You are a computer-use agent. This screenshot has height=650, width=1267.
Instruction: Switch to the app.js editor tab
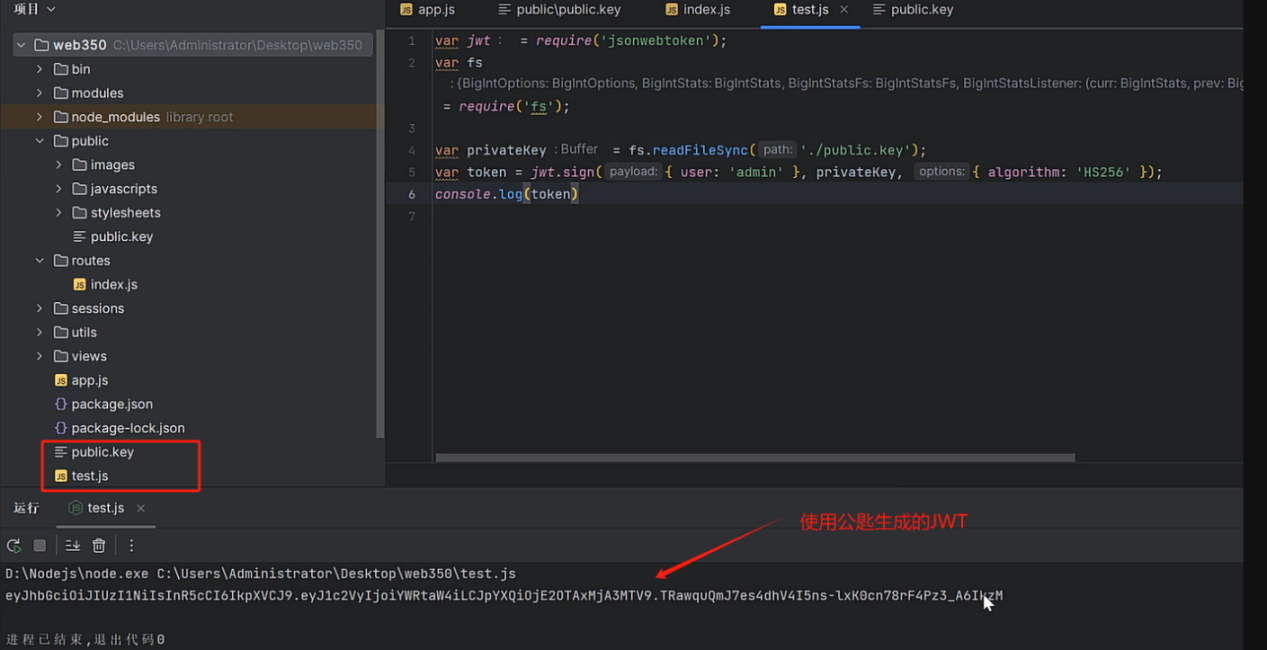pos(428,9)
